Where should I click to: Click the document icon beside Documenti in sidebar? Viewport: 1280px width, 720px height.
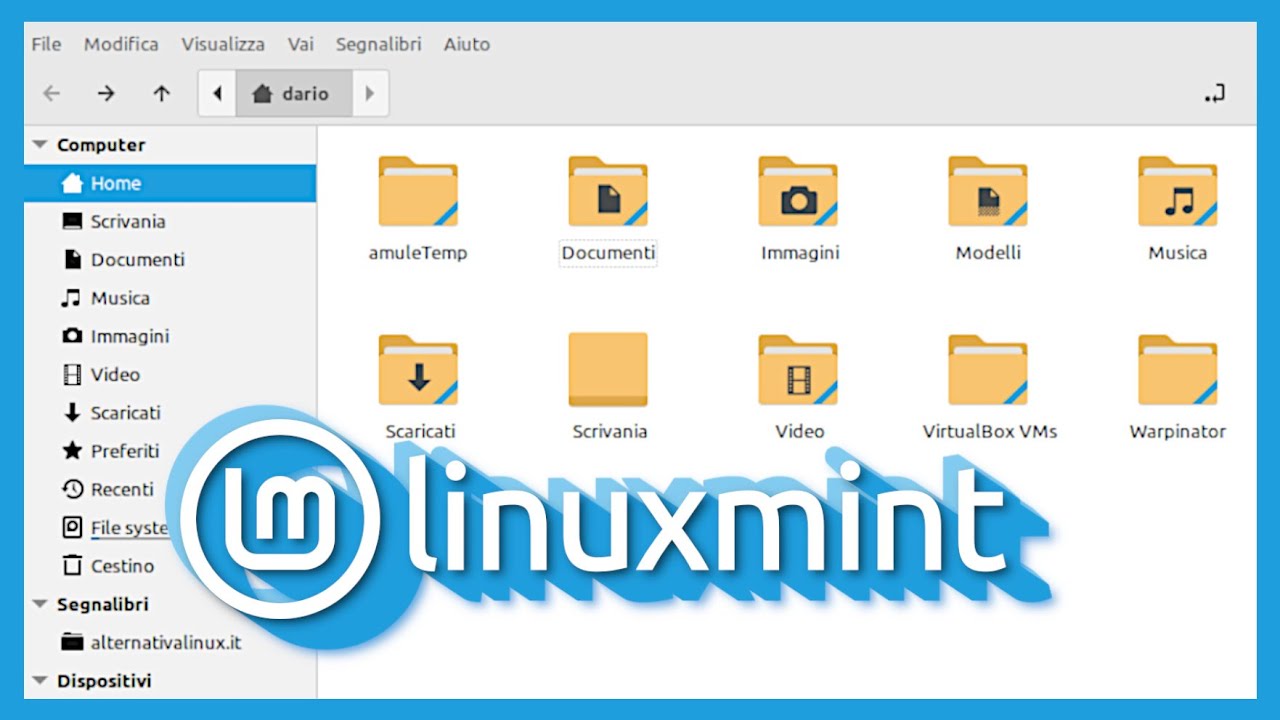pos(72,259)
